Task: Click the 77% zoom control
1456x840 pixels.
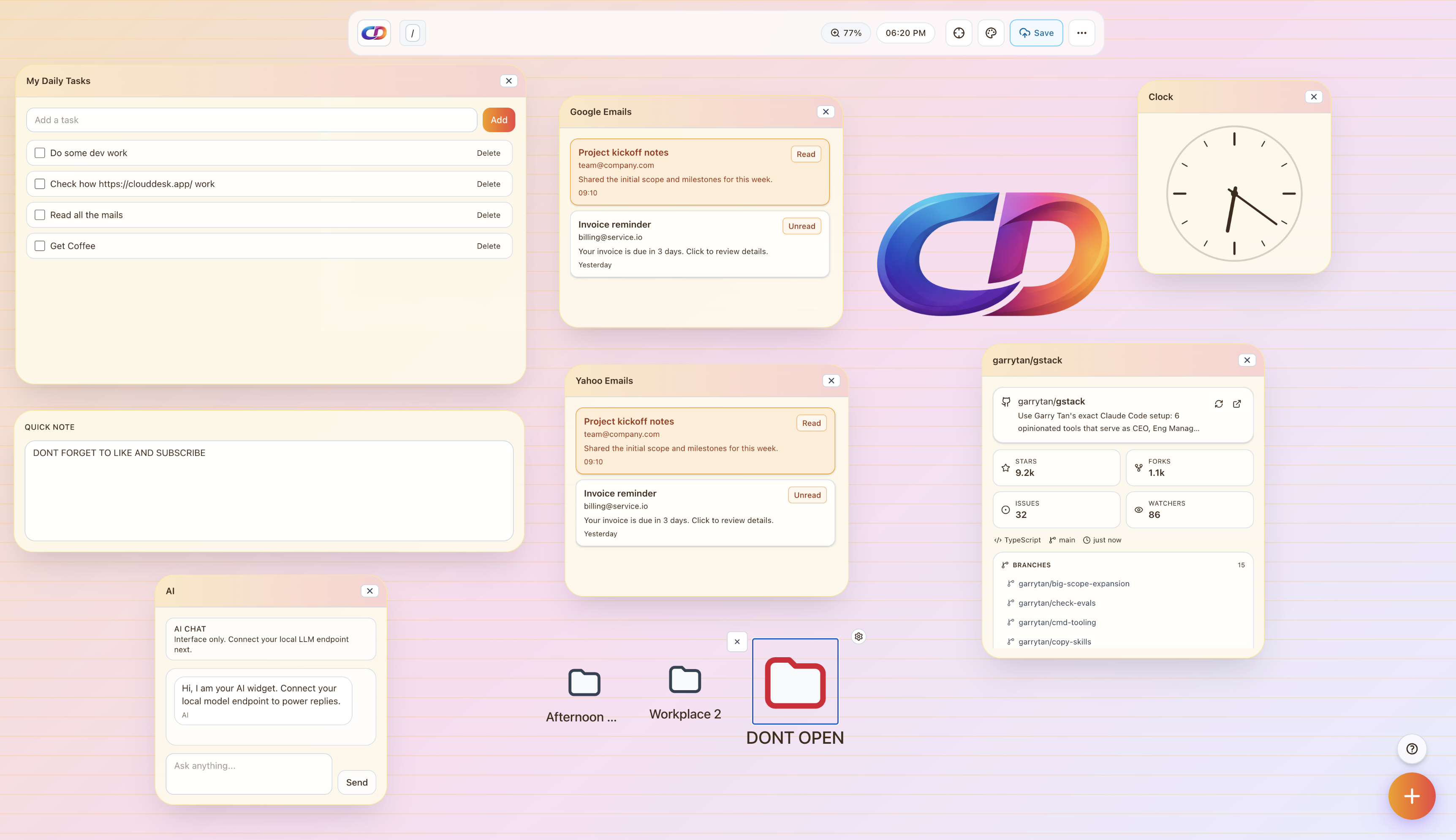Action: 845,33
